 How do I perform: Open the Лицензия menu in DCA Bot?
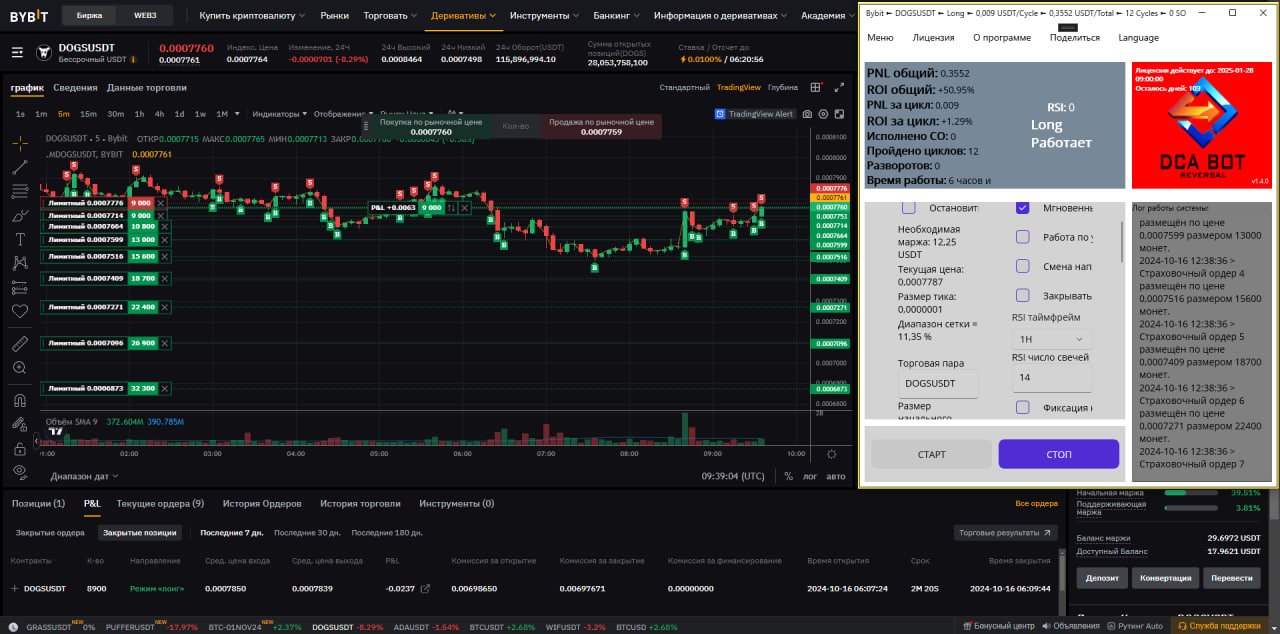pos(933,38)
